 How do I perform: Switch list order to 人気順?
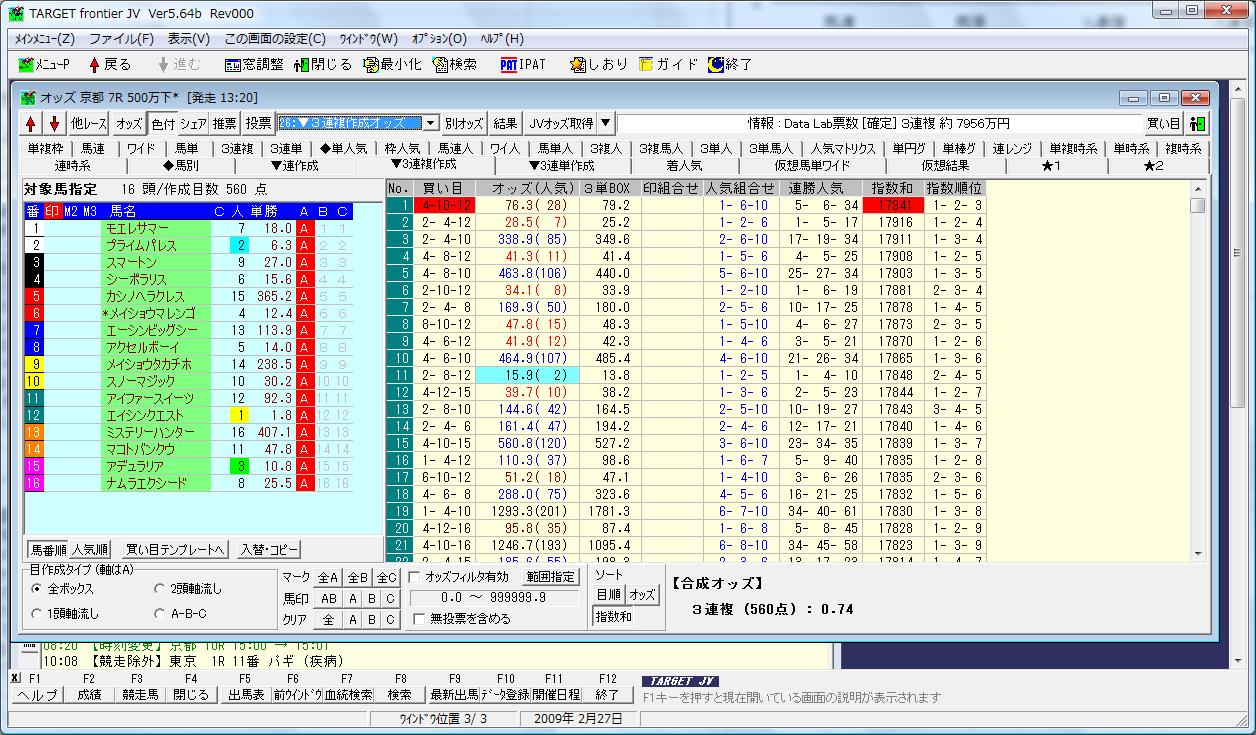[90, 549]
